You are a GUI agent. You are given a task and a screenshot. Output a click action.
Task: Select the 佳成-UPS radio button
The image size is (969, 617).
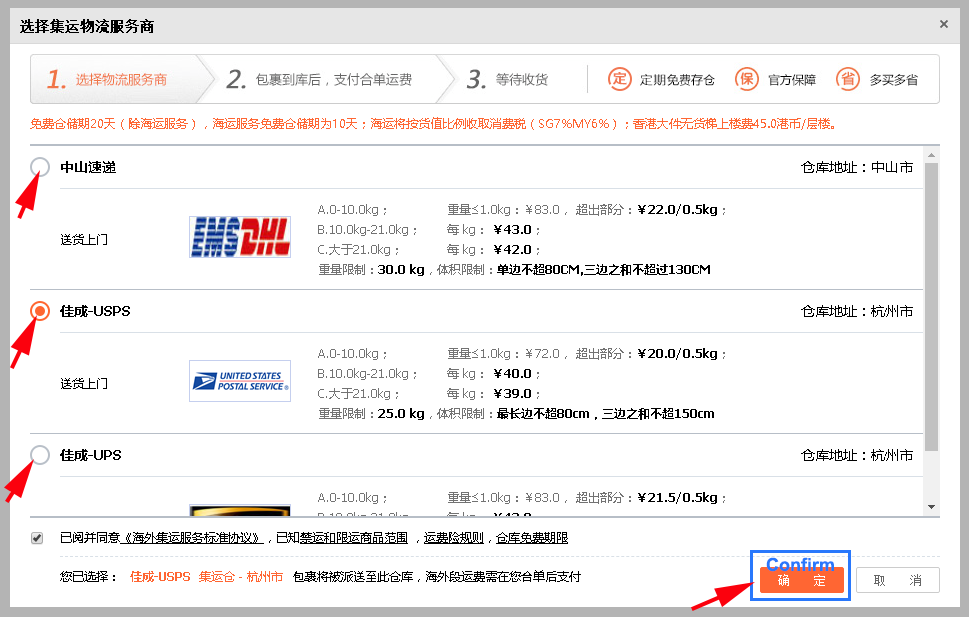[40, 455]
